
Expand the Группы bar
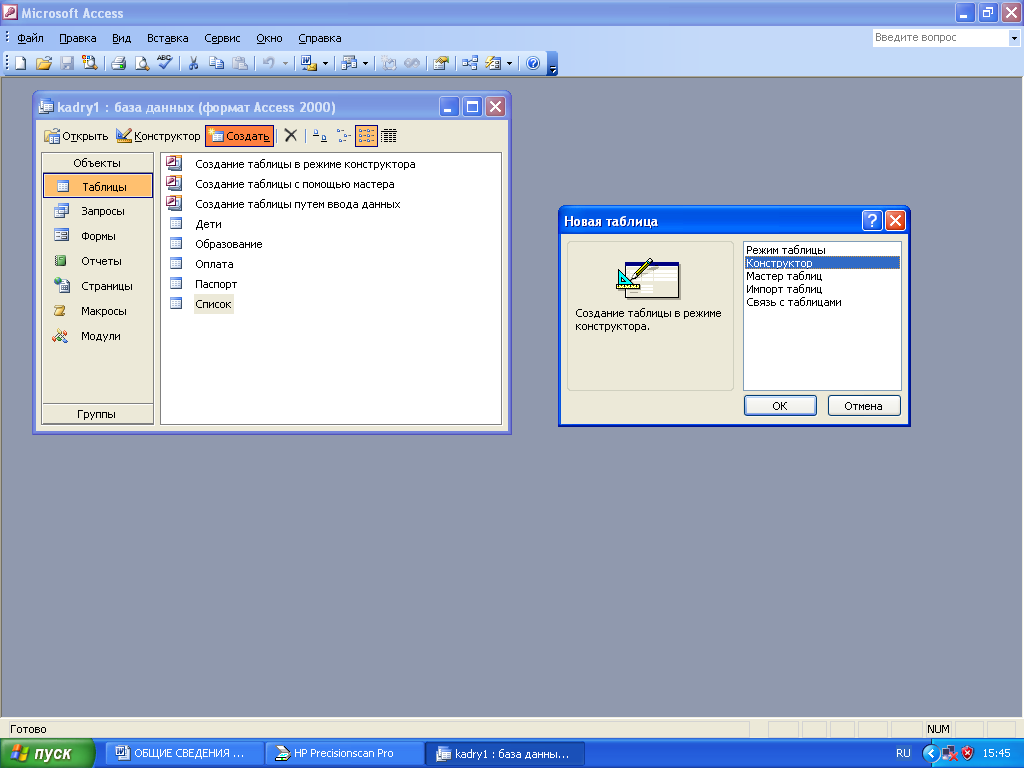pos(97,414)
